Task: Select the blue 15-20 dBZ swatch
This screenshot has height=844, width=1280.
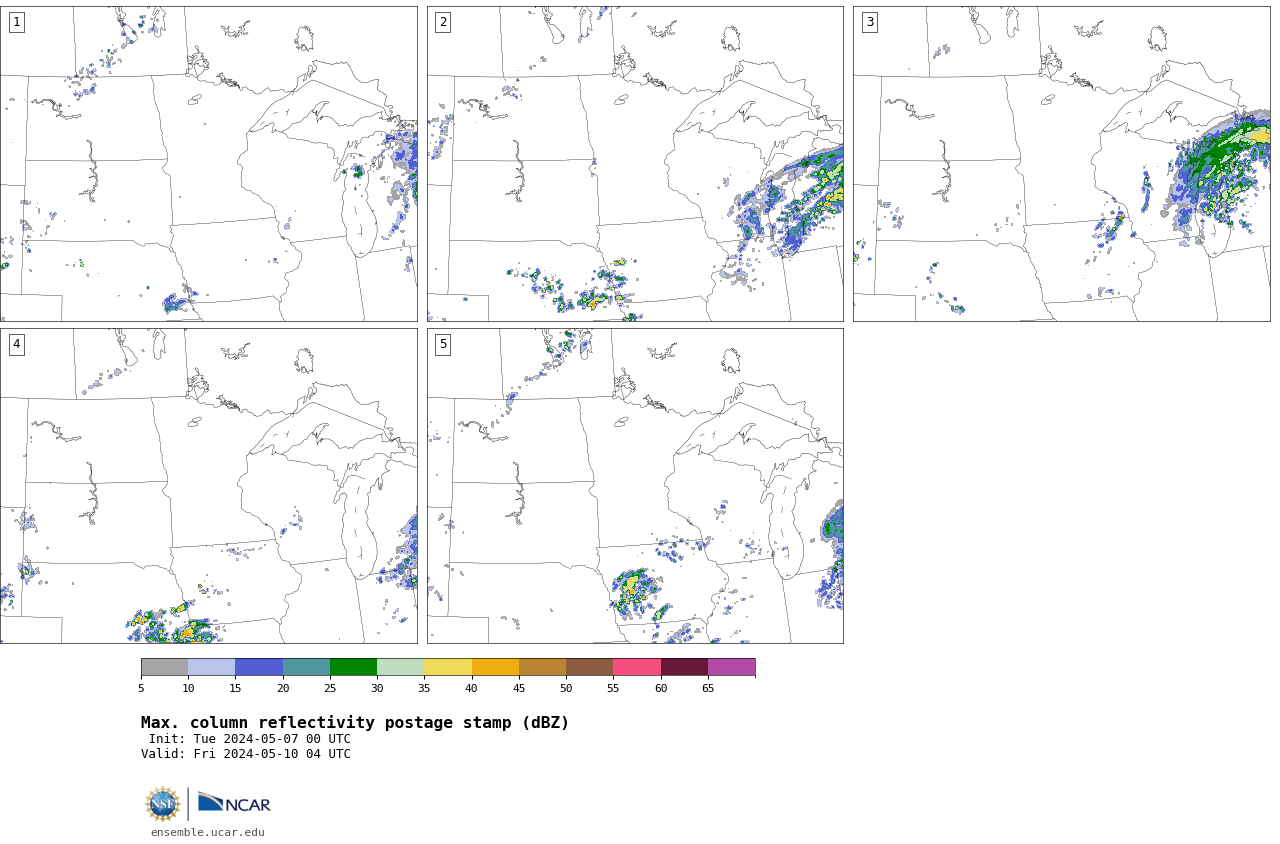Action: pyautogui.click(x=259, y=667)
